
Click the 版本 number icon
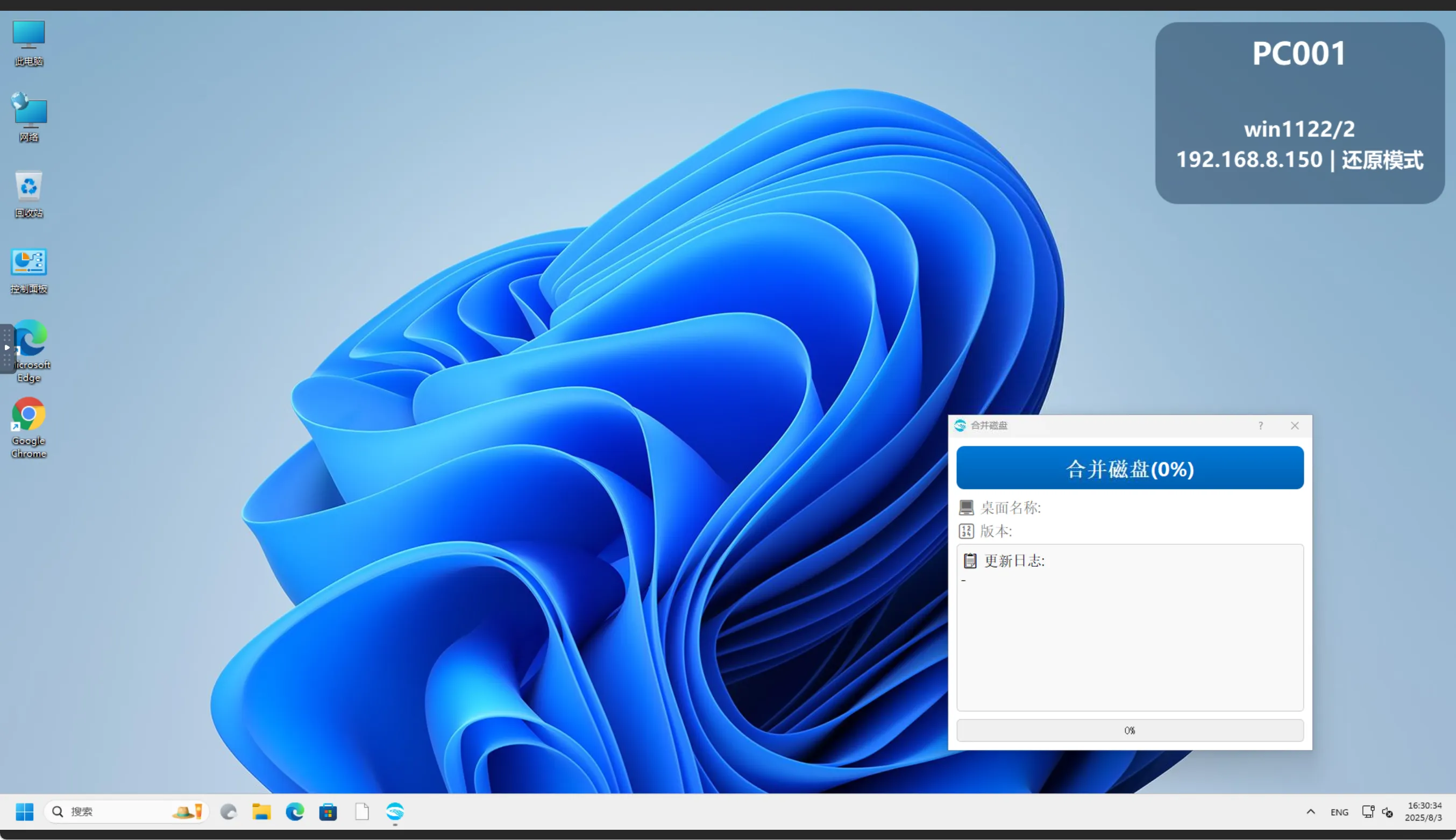point(966,531)
